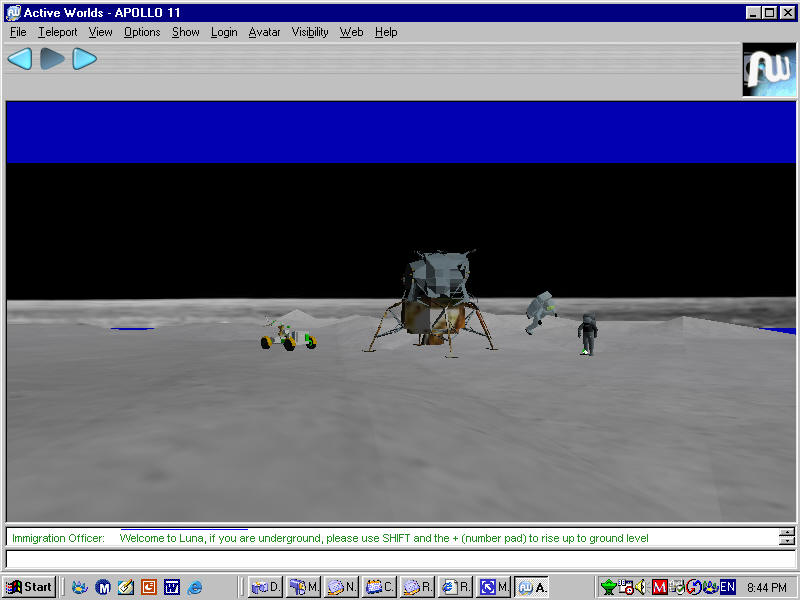The image size is (800, 600).
Task: Open the Show menu
Action: click(x=185, y=32)
